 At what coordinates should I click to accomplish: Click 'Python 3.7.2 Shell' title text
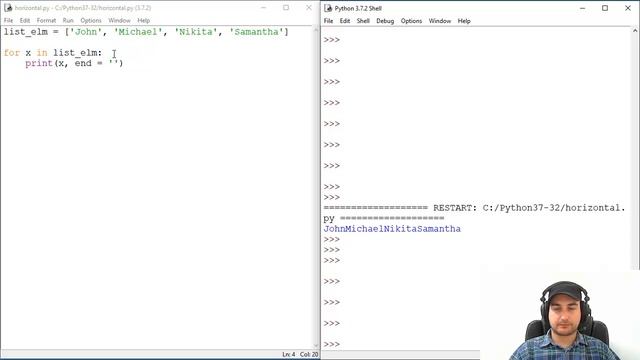(358, 8)
